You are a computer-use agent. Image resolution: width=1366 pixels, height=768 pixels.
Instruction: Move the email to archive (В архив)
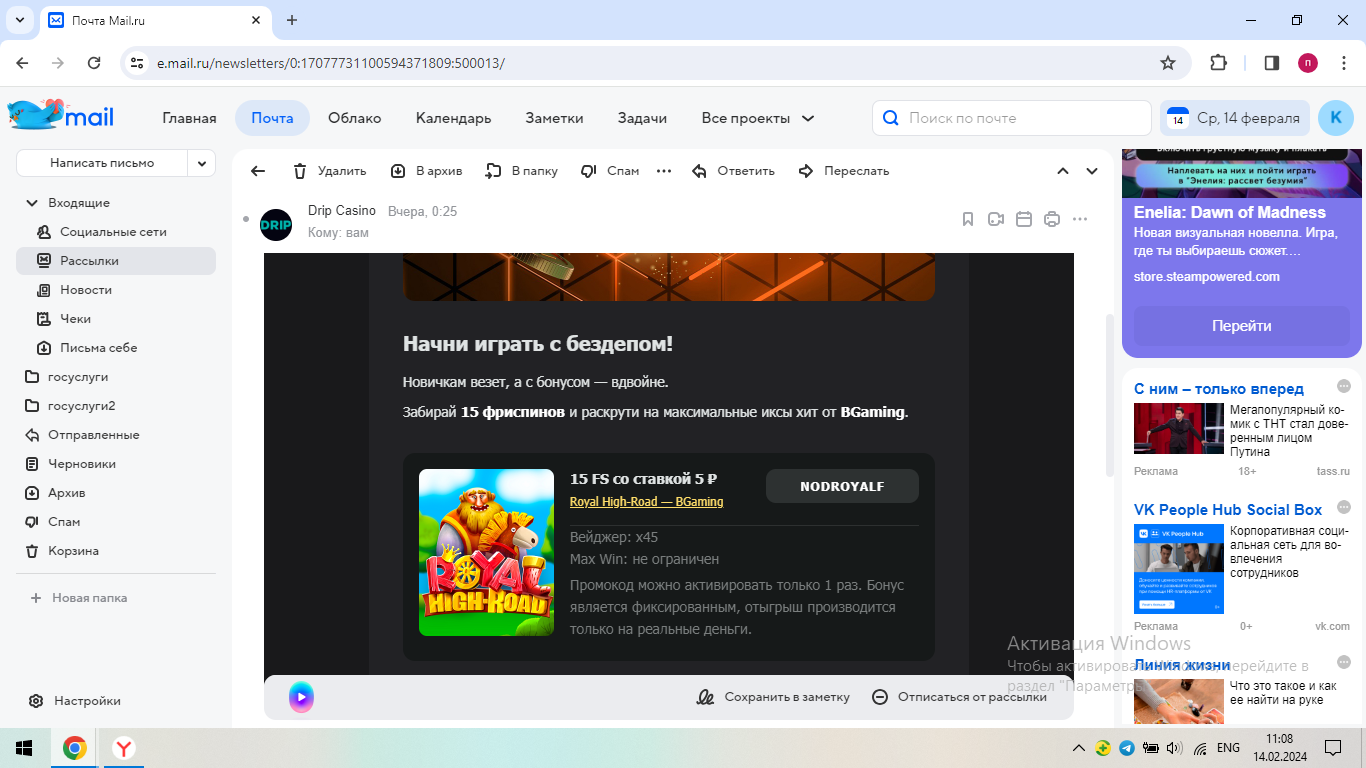[x=427, y=171]
